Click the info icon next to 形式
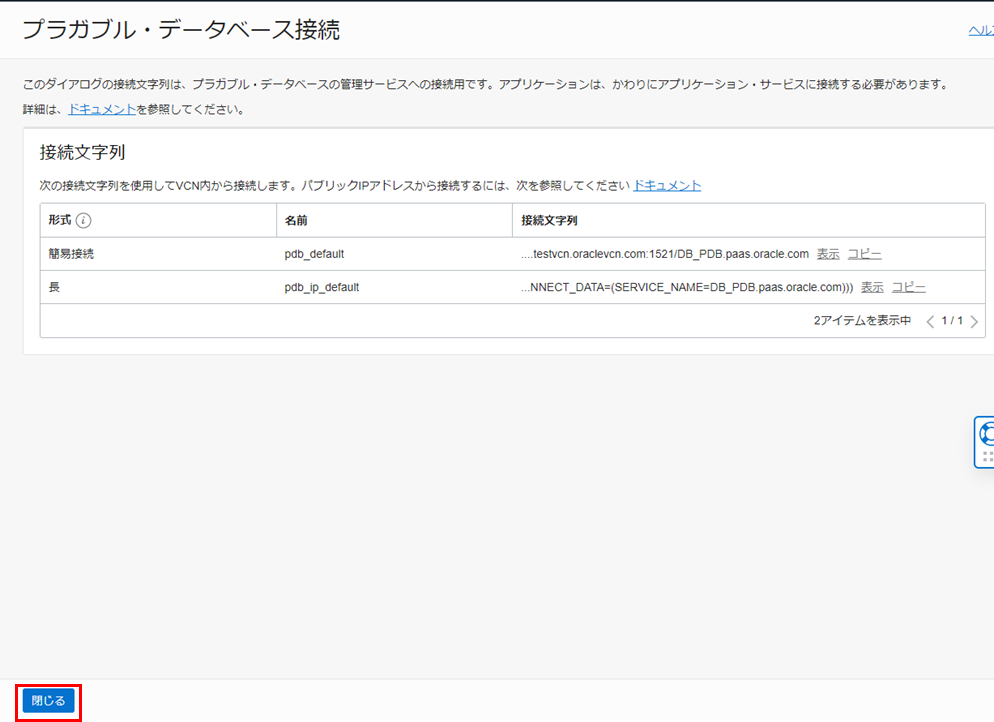Screen dimensions: 994x722 84,221
